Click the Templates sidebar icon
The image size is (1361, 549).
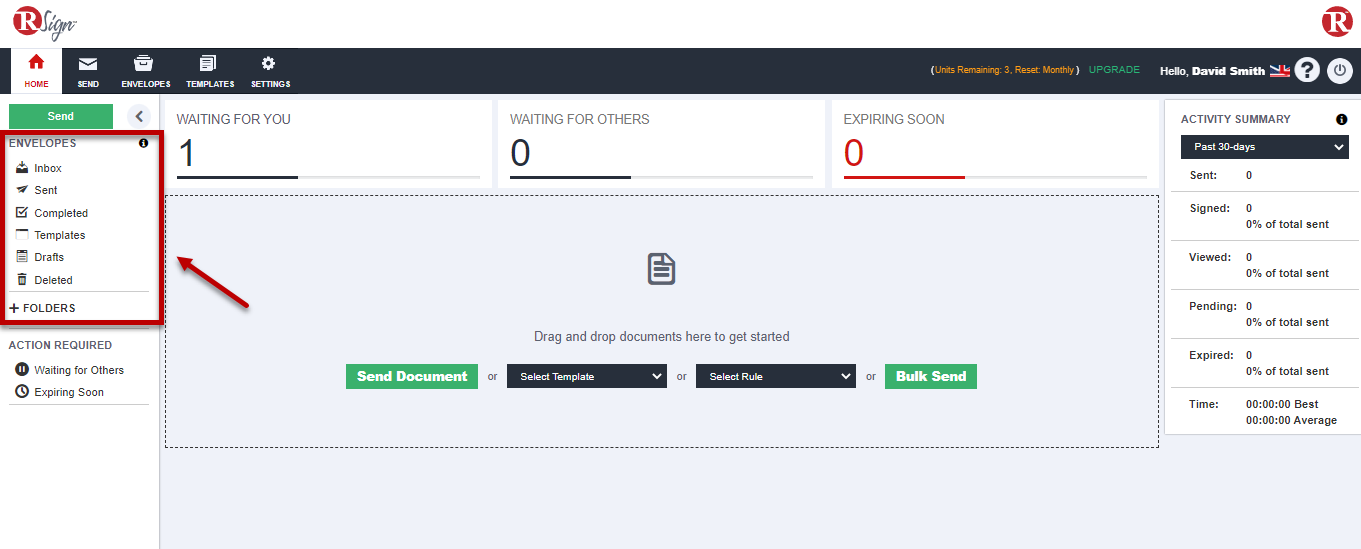[x=22, y=234]
